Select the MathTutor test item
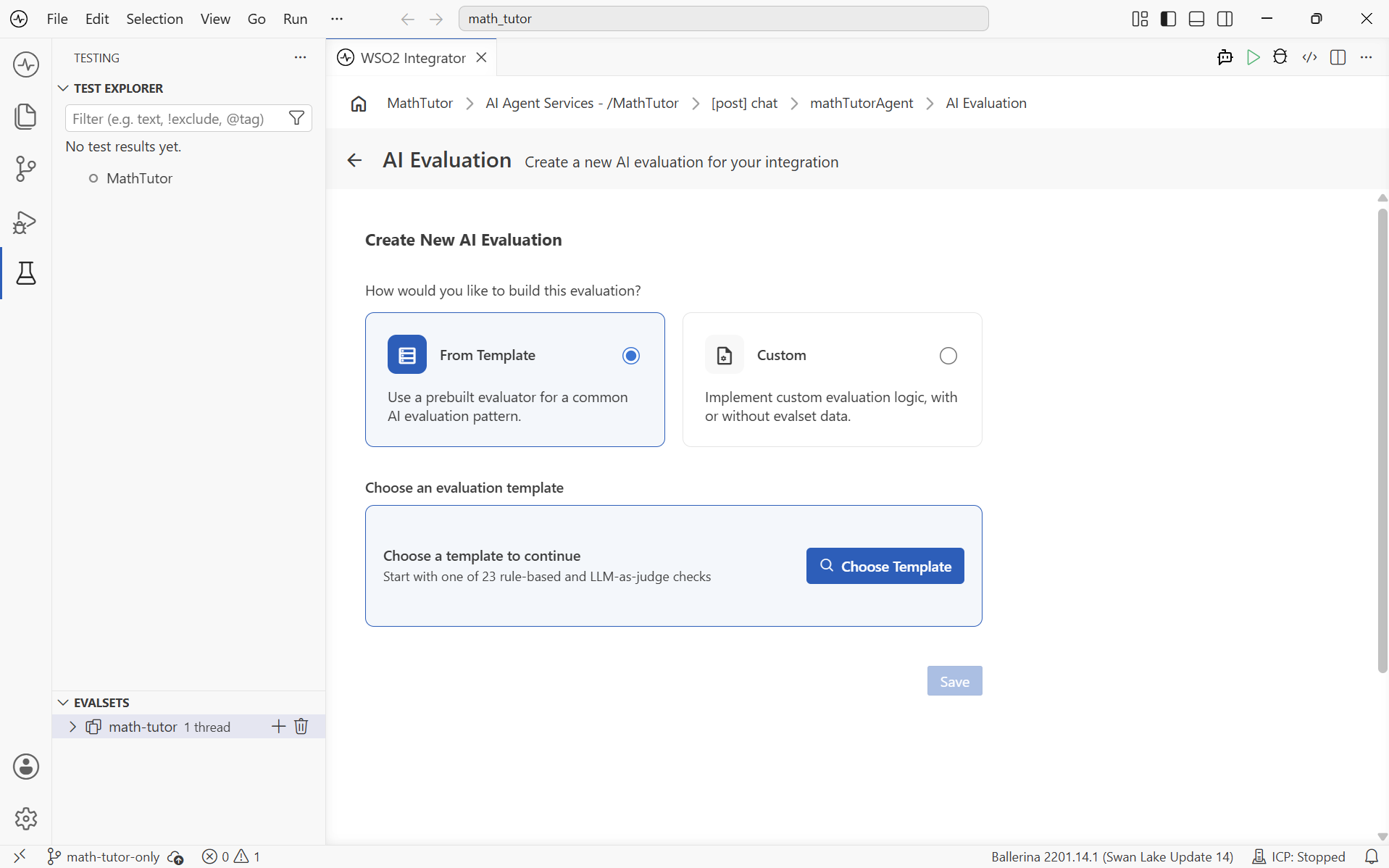The height and width of the screenshot is (868, 1389). click(139, 178)
